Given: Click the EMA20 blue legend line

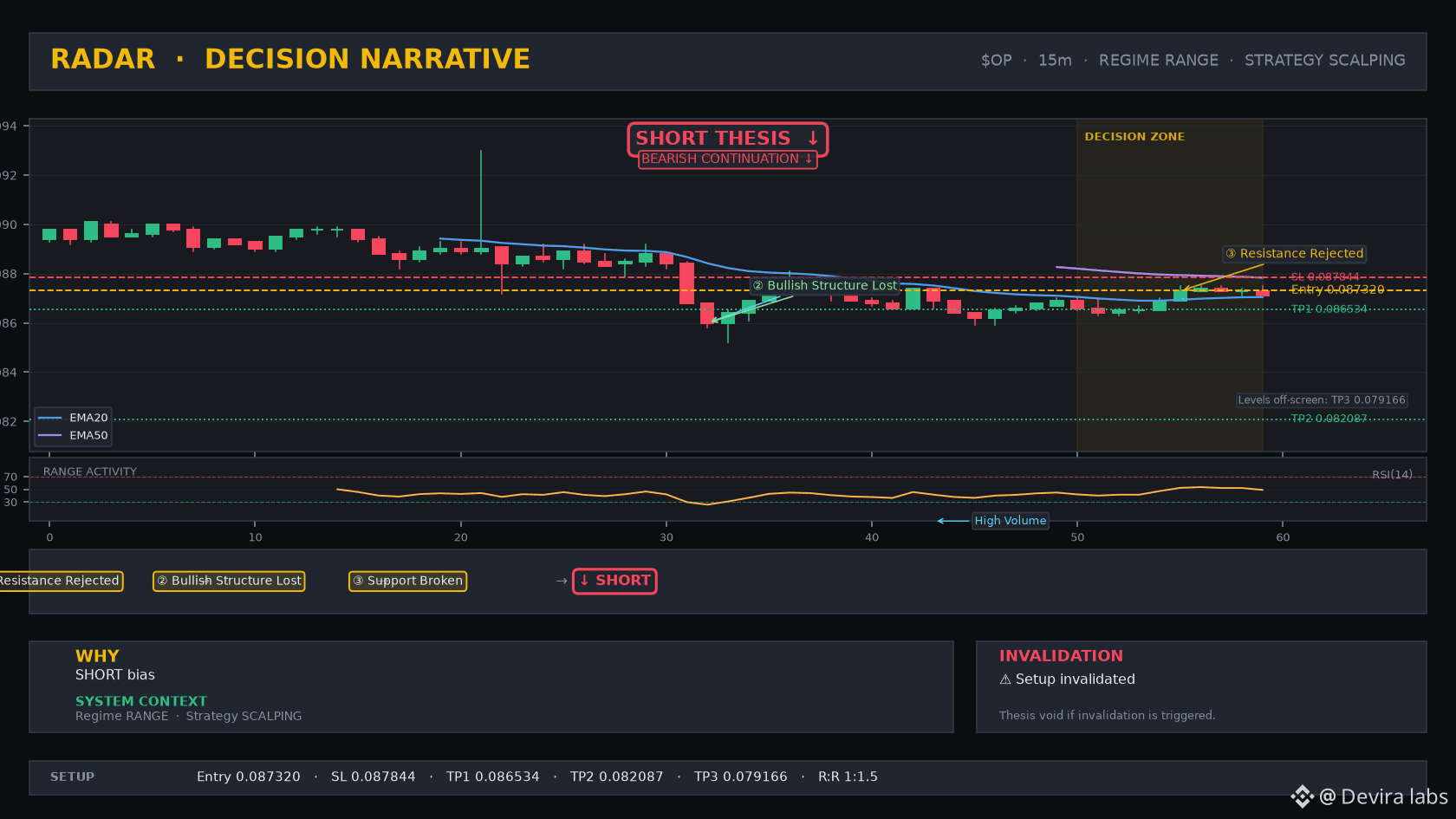Looking at the screenshot, I should tap(50, 418).
